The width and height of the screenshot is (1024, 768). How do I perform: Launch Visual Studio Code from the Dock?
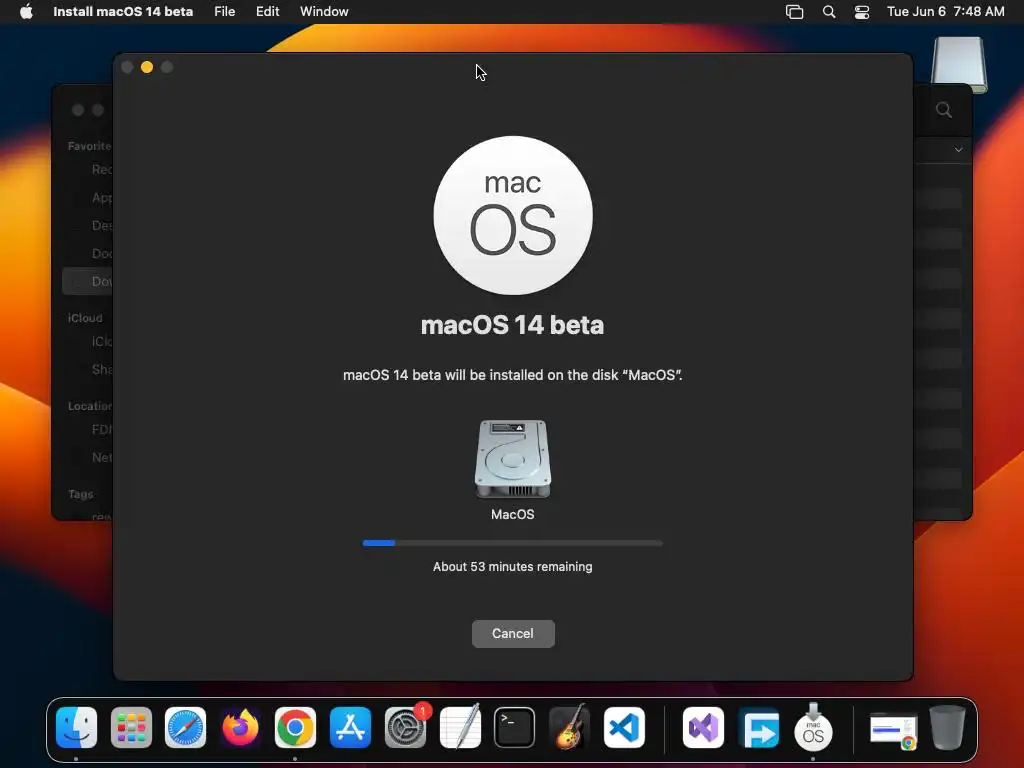624,727
